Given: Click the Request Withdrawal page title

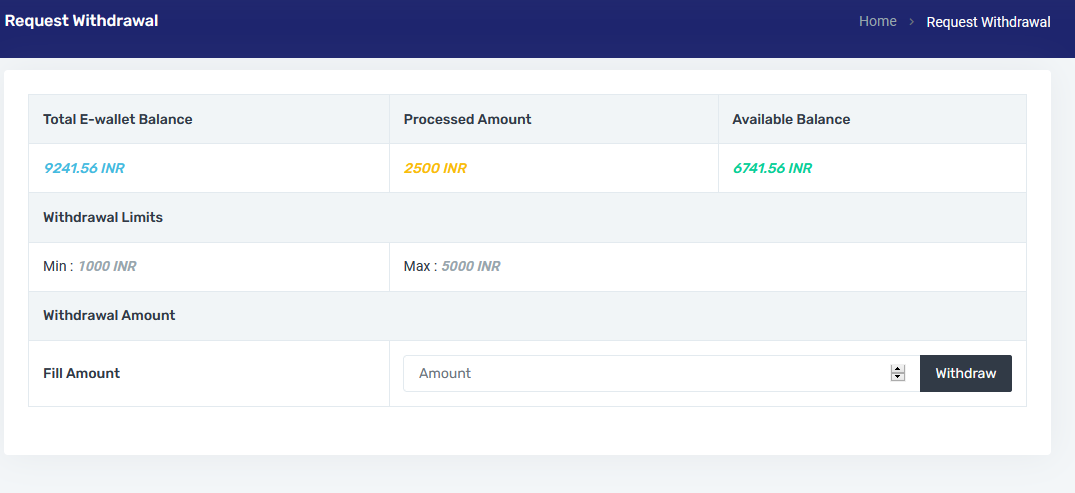Looking at the screenshot, I should pos(82,20).
